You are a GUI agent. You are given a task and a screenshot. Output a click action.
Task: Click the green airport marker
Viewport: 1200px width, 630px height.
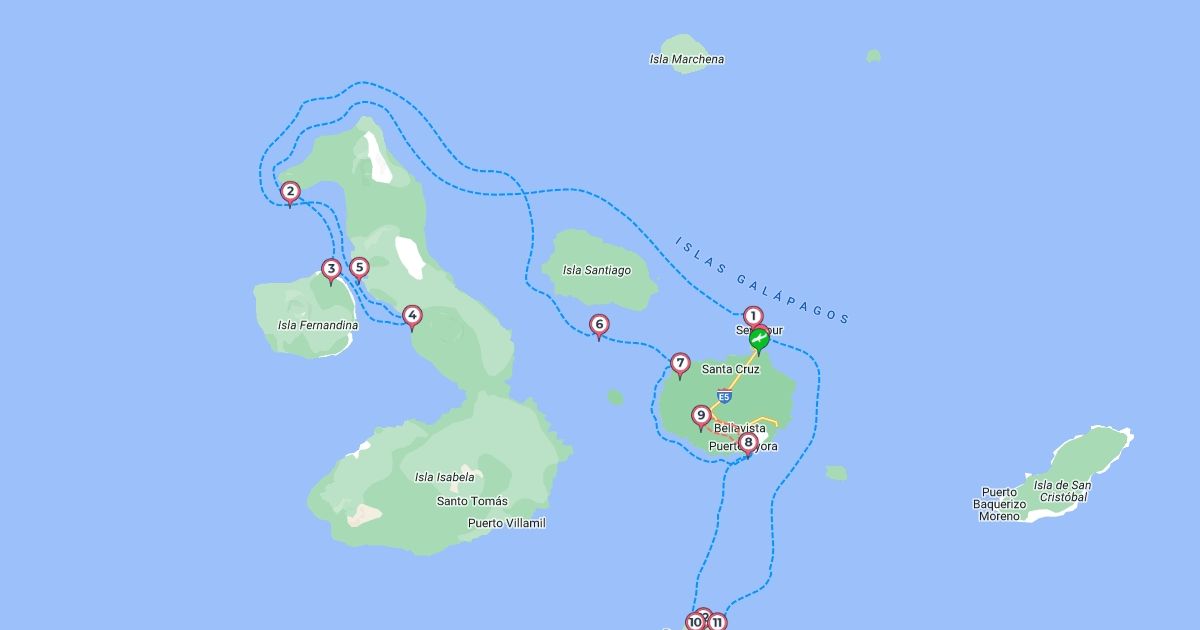(x=759, y=341)
